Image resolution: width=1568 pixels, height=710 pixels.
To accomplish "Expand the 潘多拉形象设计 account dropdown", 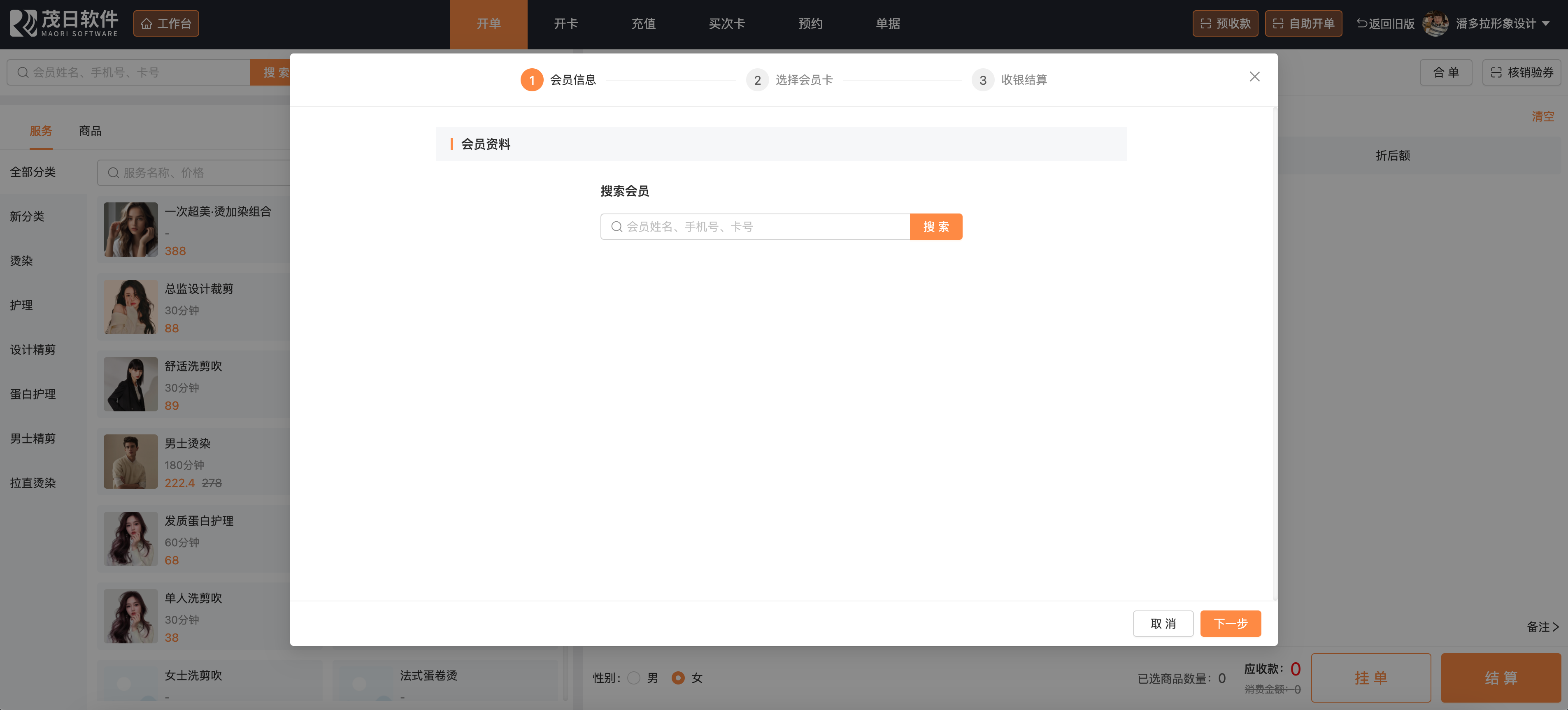I will 1546,24.
